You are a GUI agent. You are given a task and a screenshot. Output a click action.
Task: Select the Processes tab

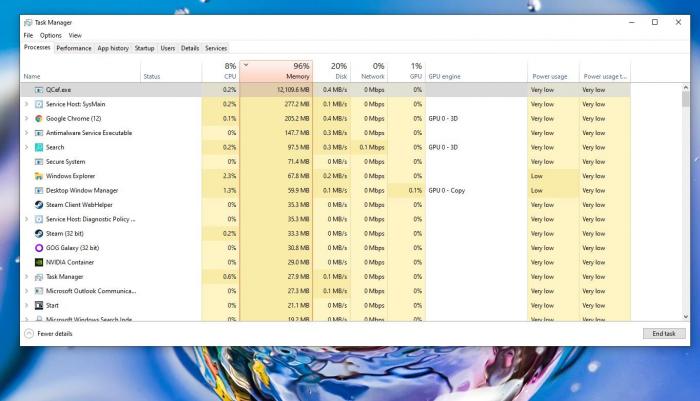[37, 47]
